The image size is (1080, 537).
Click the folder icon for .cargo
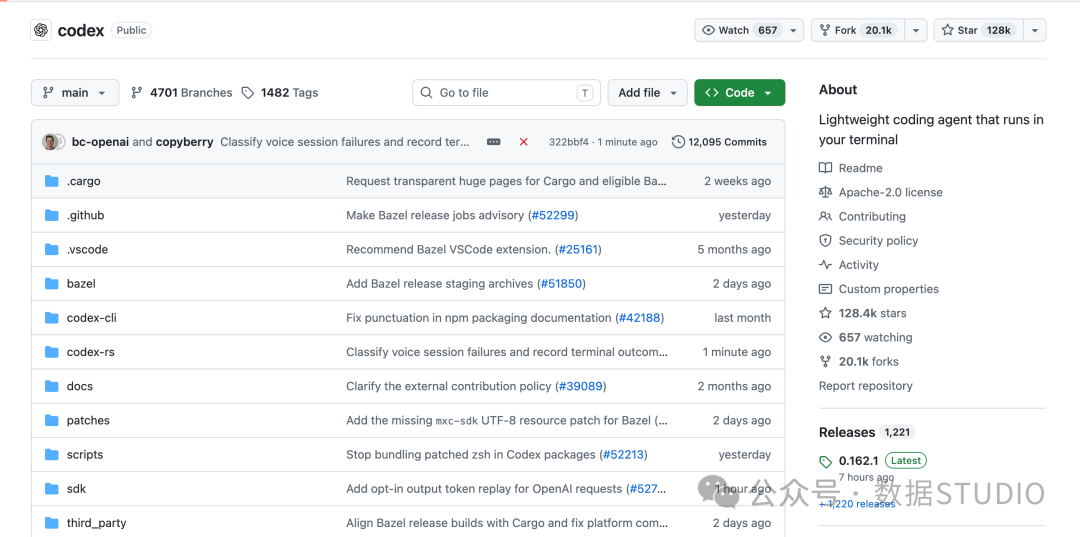pyautogui.click(x=52, y=181)
